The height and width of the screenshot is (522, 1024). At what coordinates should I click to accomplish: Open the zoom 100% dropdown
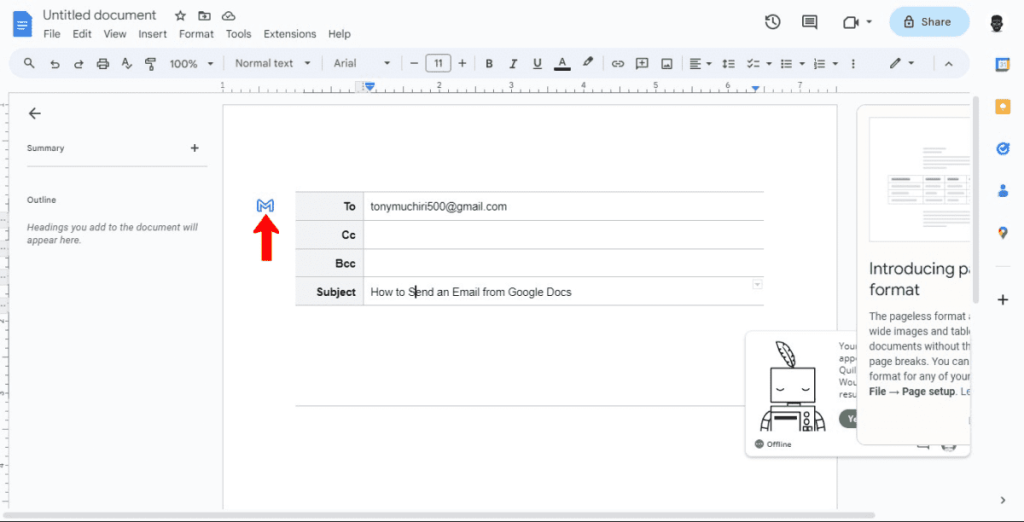pos(191,63)
